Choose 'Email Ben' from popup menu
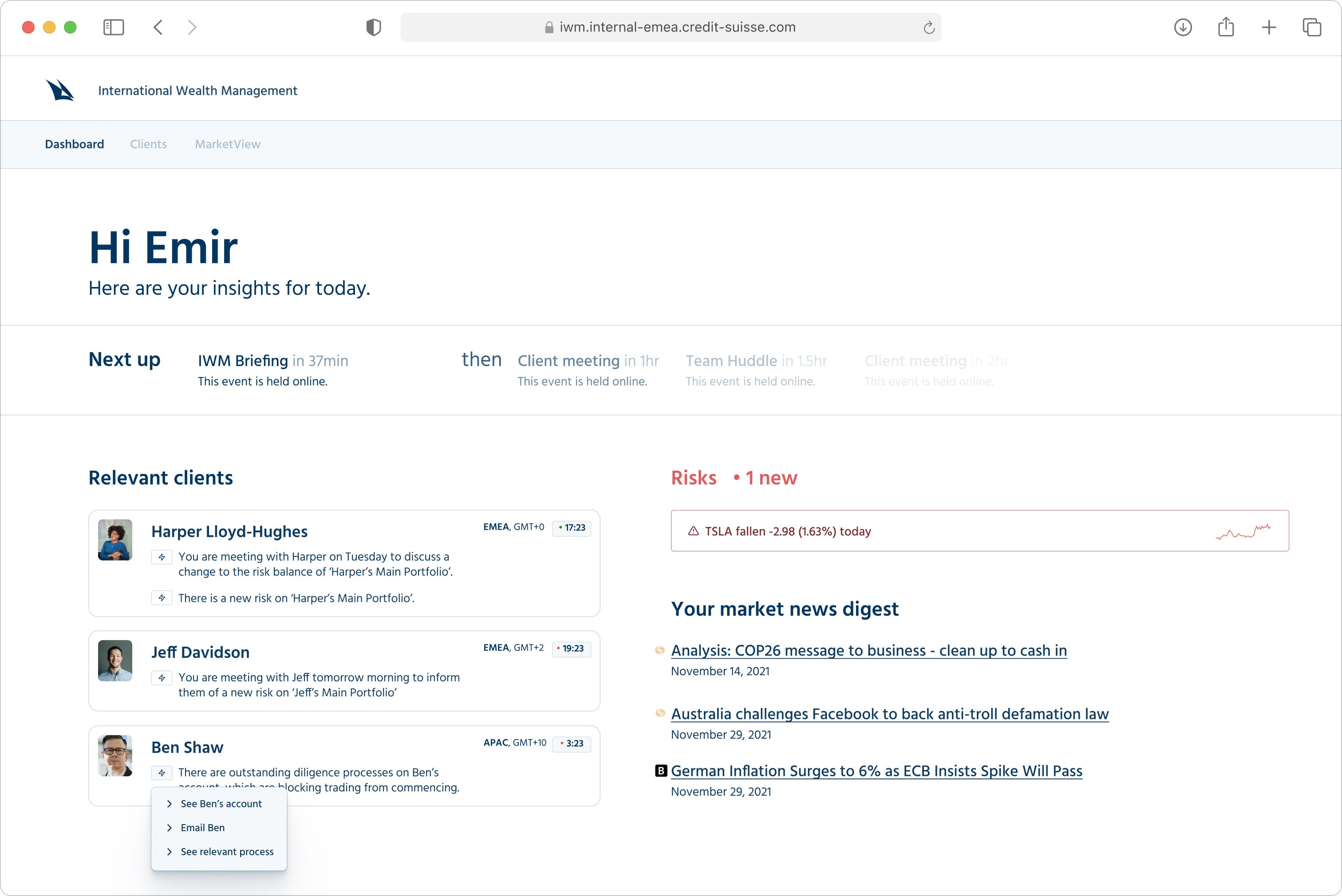The width and height of the screenshot is (1342, 896). [x=202, y=827]
